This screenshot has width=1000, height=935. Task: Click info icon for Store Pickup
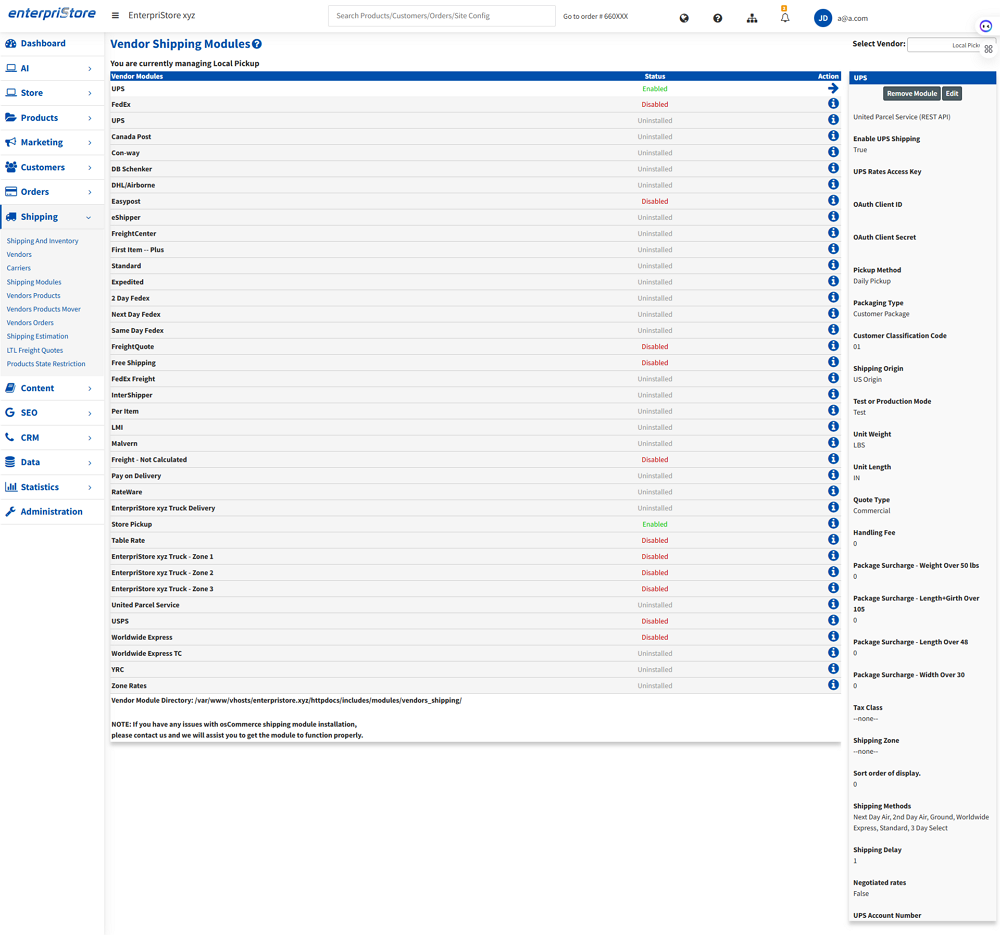[x=833, y=524]
